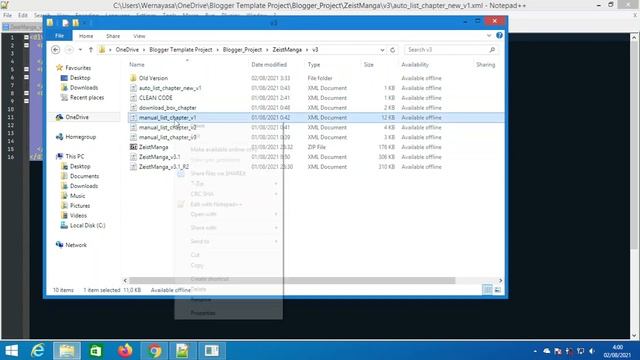This screenshot has height=360, width=640.
Task: Click the horizontal scrollbar in the file list
Action: pyautogui.click(x=292, y=280)
